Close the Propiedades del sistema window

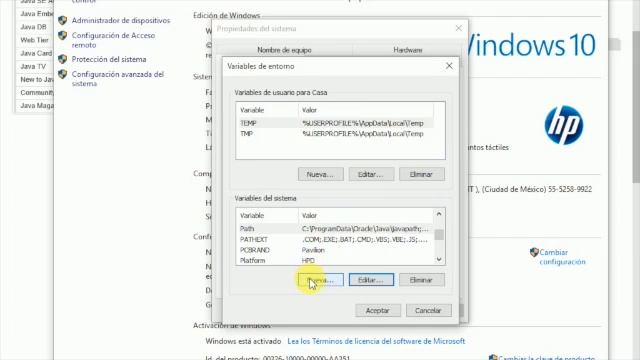(458, 28)
